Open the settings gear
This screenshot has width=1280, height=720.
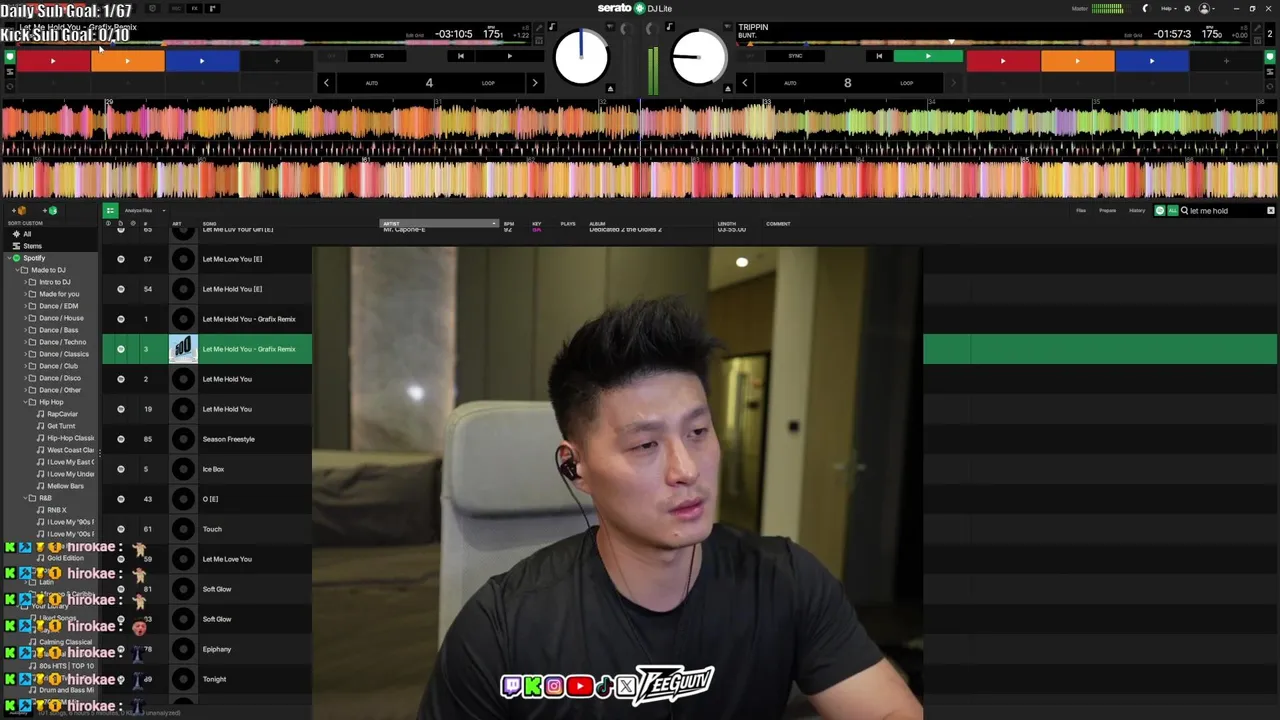pos(1187,9)
